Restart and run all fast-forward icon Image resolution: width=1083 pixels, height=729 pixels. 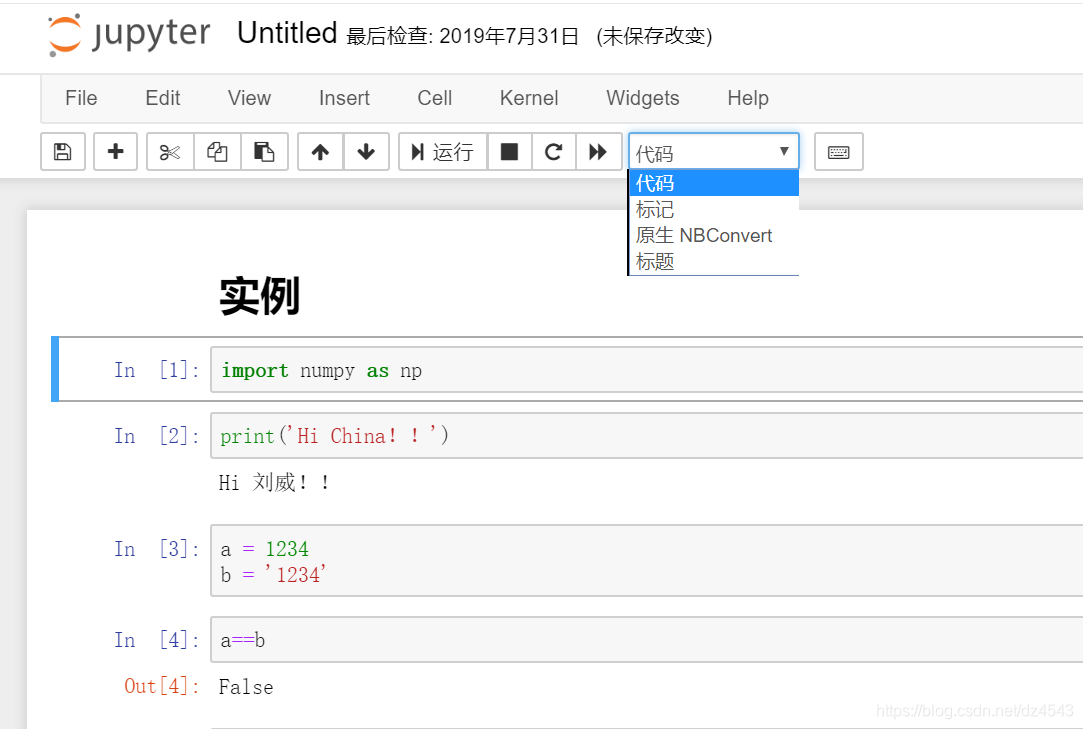tap(598, 151)
